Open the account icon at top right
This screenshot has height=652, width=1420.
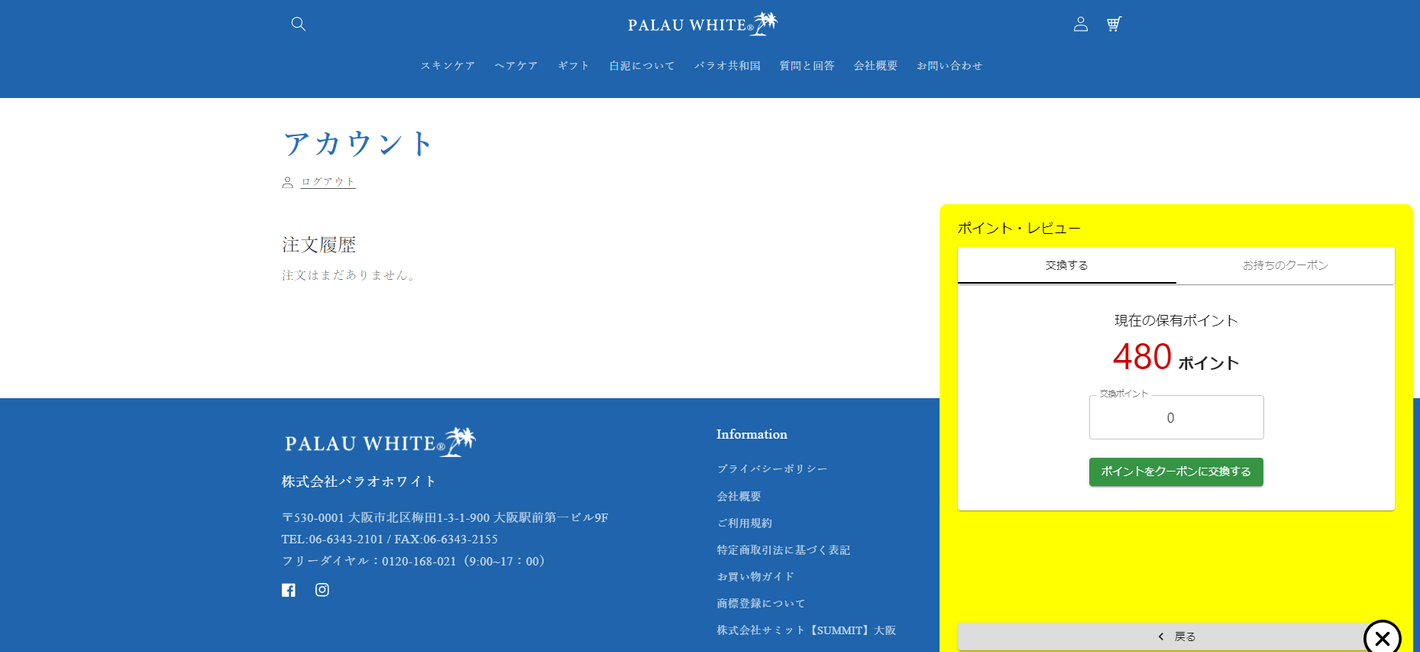pyautogui.click(x=1080, y=23)
